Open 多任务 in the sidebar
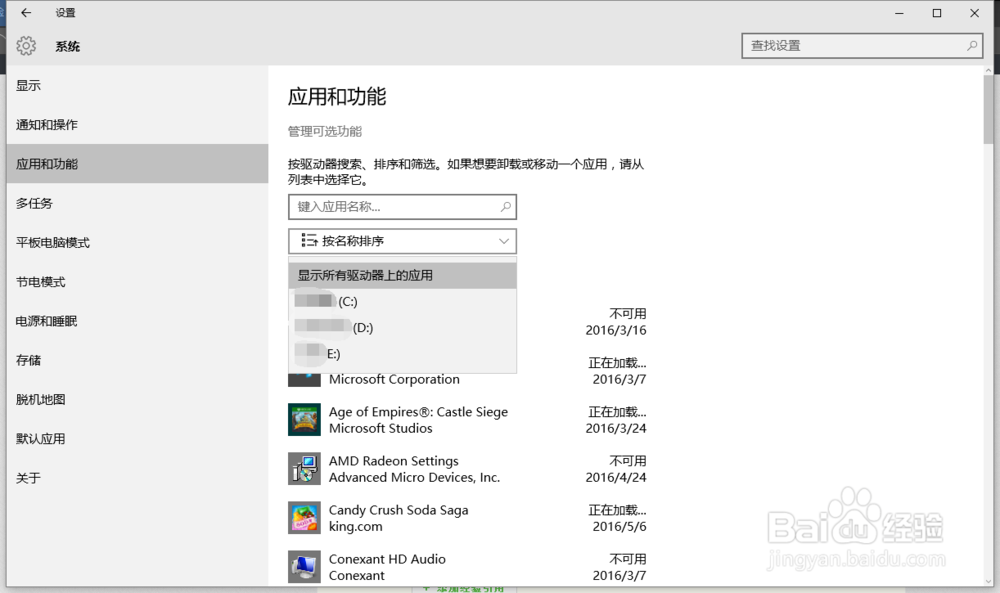This screenshot has height=593, width=1000. [137, 203]
